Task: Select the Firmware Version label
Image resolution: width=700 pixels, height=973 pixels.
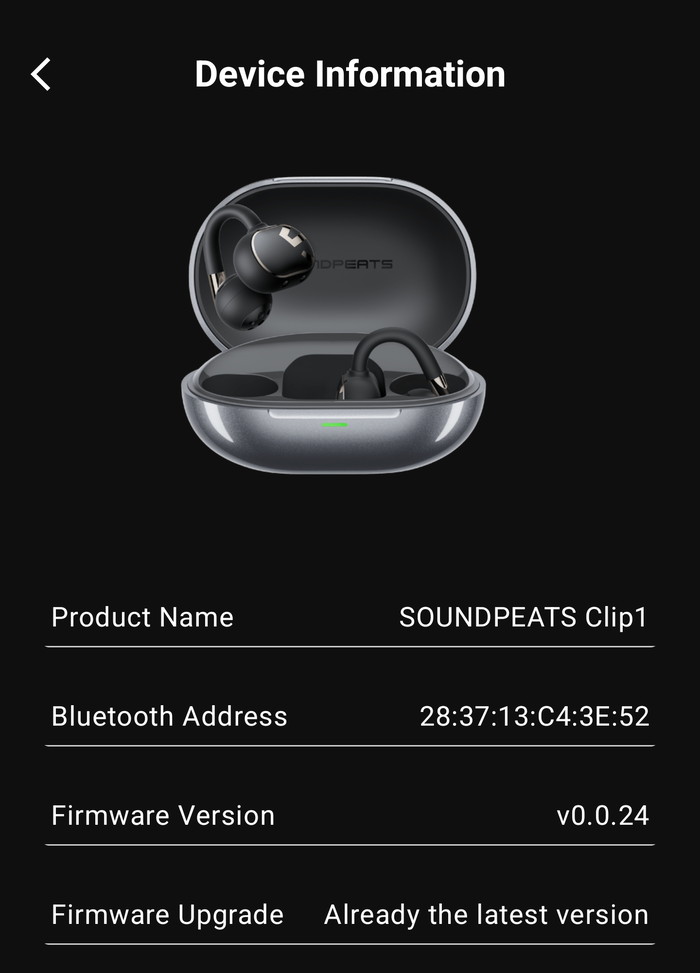Action: tap(163, 815)
